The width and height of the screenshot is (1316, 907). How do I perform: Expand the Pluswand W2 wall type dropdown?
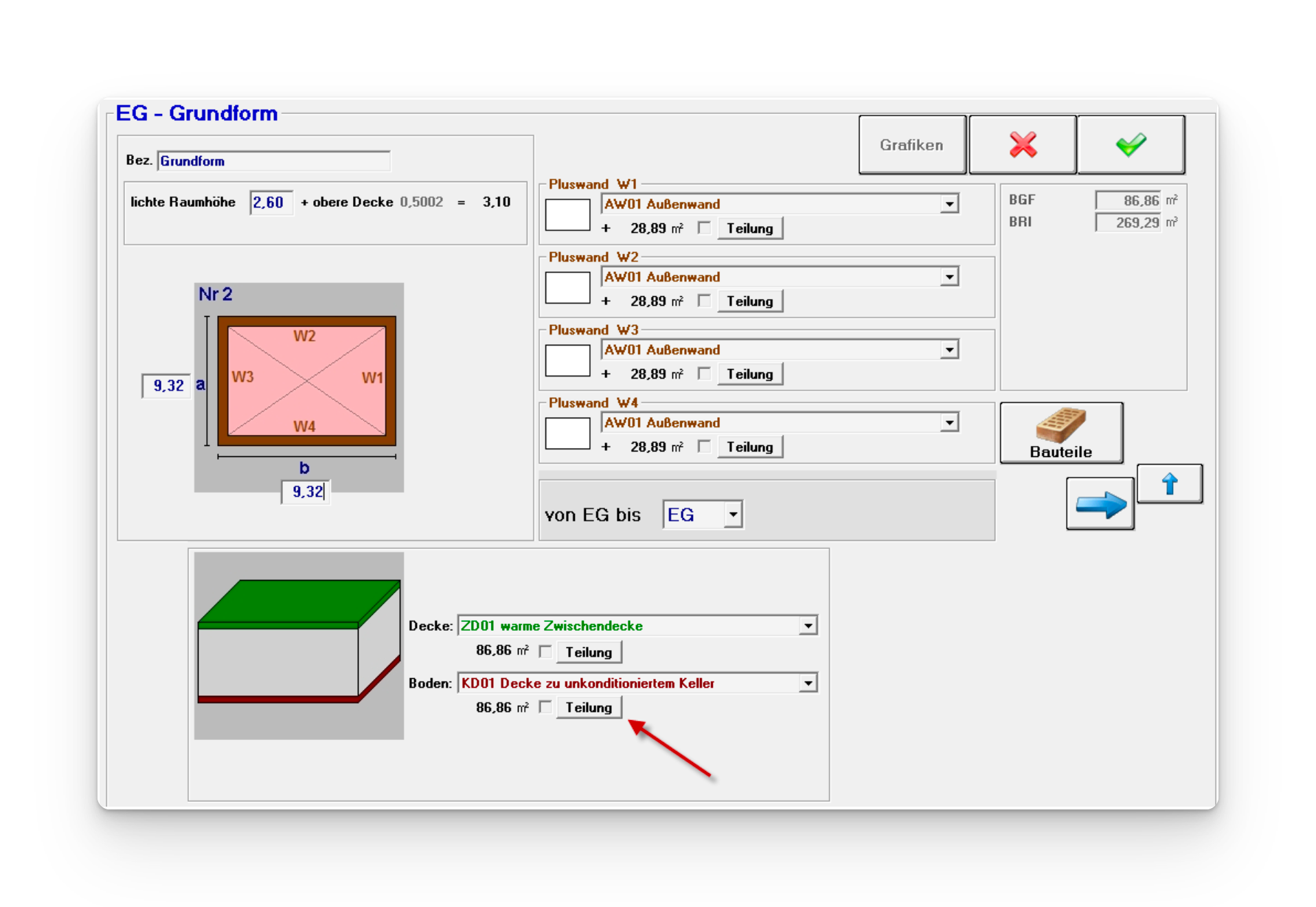[x=949, y=277]
